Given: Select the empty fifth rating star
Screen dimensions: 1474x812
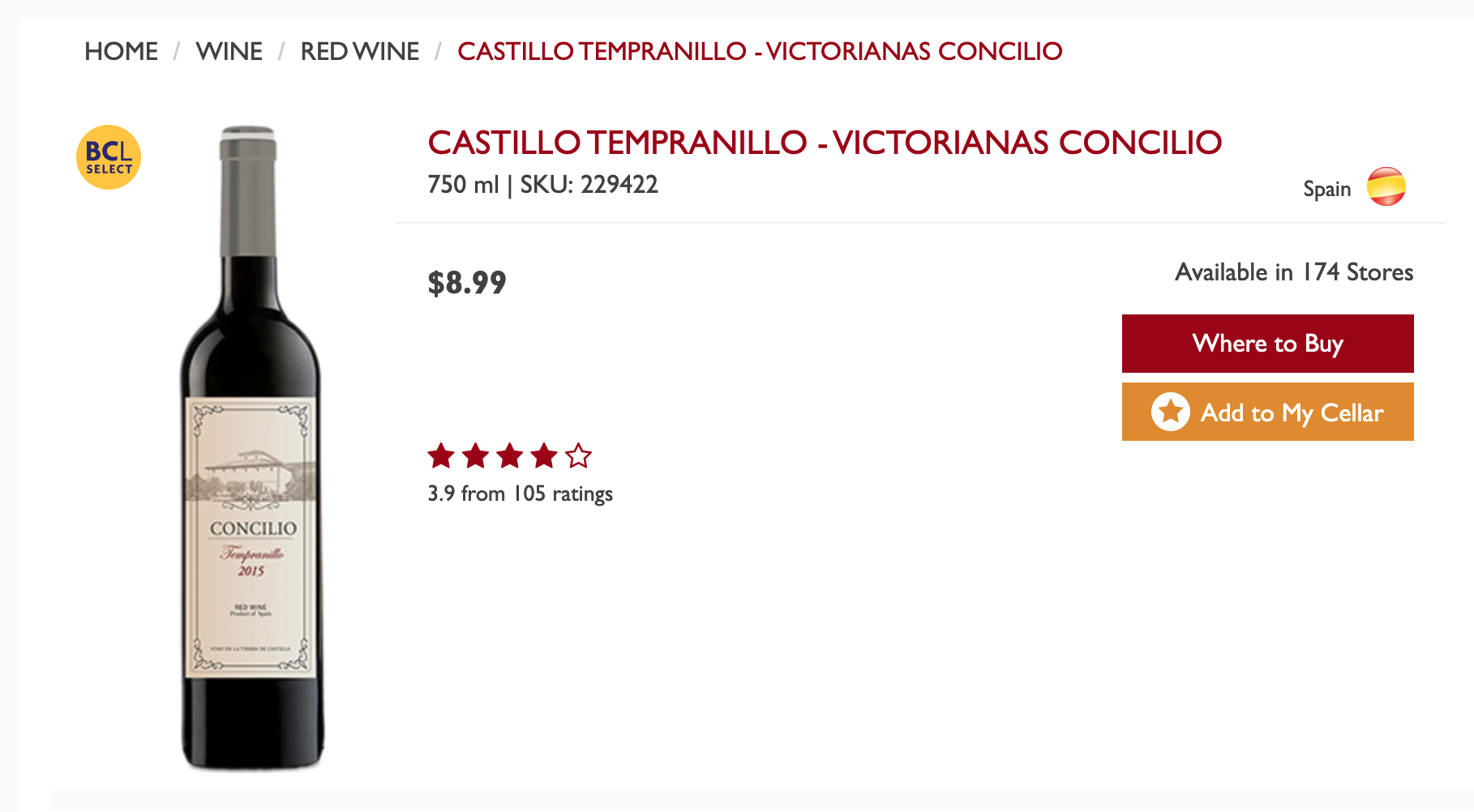Looking at the screenshot, I should [x=577, y=456].
